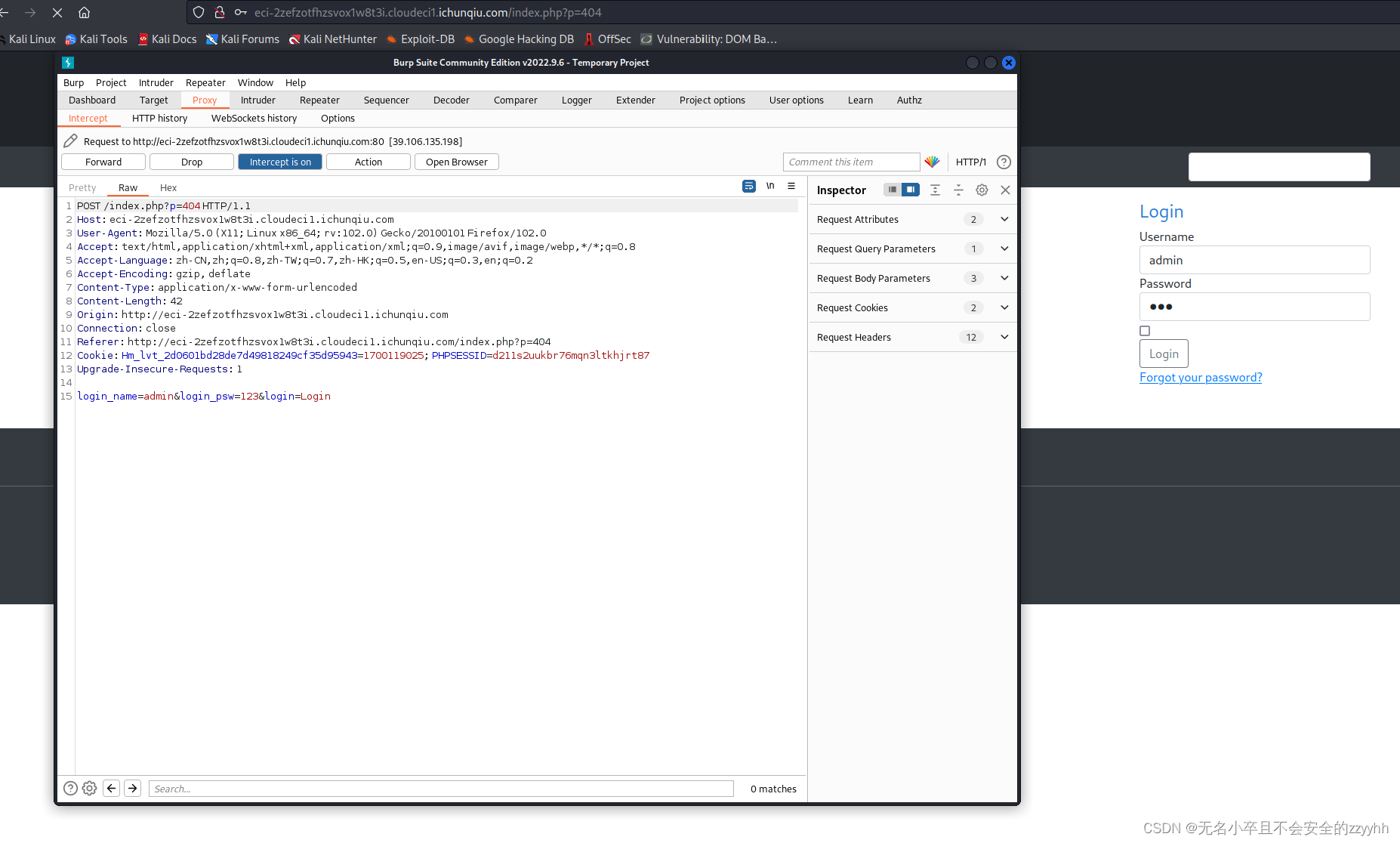Viewport: 1400px width, 843px height.
Task: Switch to the Decoder tab
Action: click(x=452, y=100)
